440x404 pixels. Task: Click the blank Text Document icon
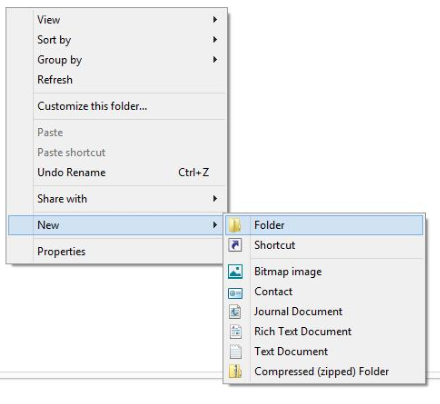tap(235, 352)
